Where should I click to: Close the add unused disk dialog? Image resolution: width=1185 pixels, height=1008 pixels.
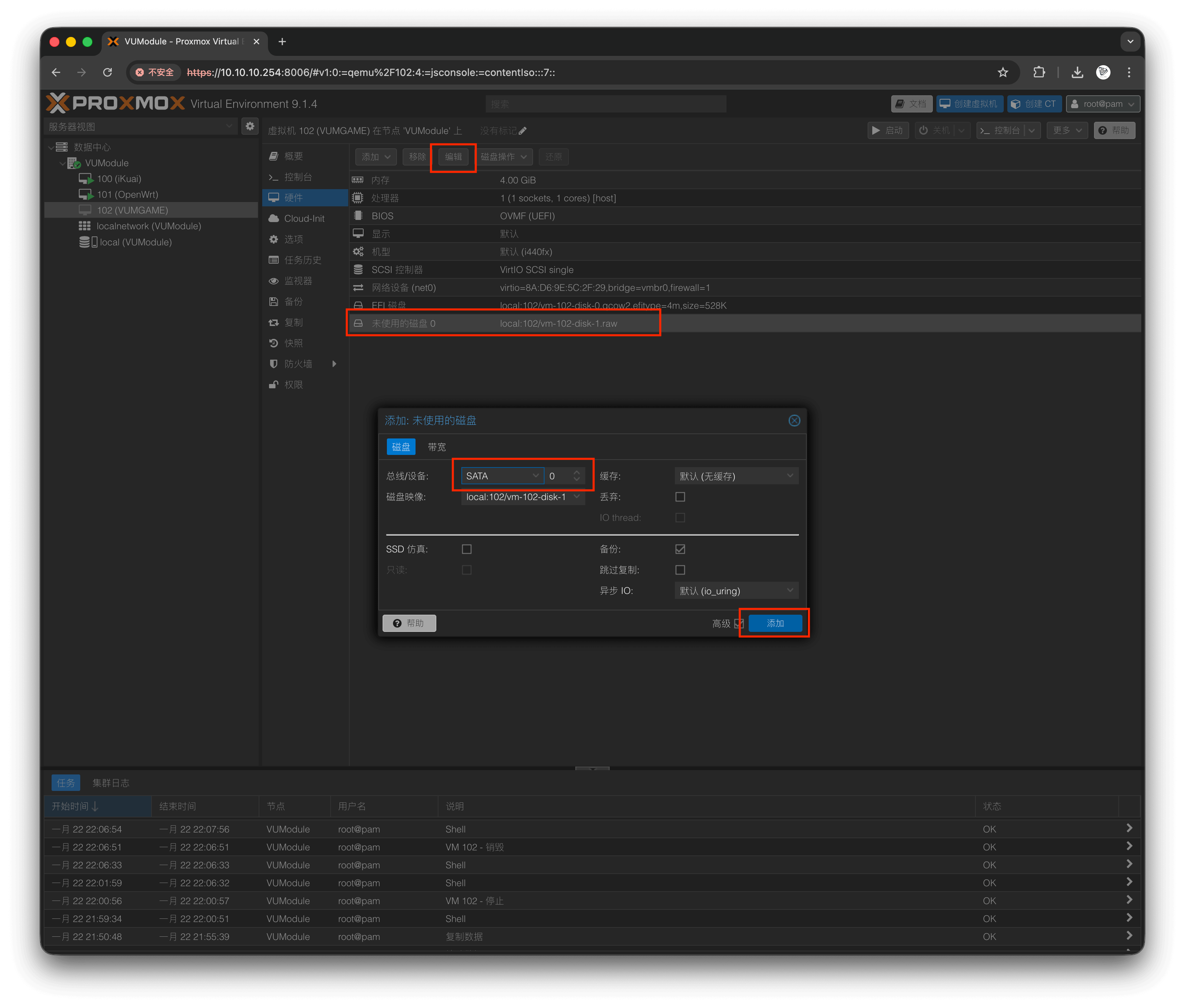pyautogui.click(x=793, y=421)
